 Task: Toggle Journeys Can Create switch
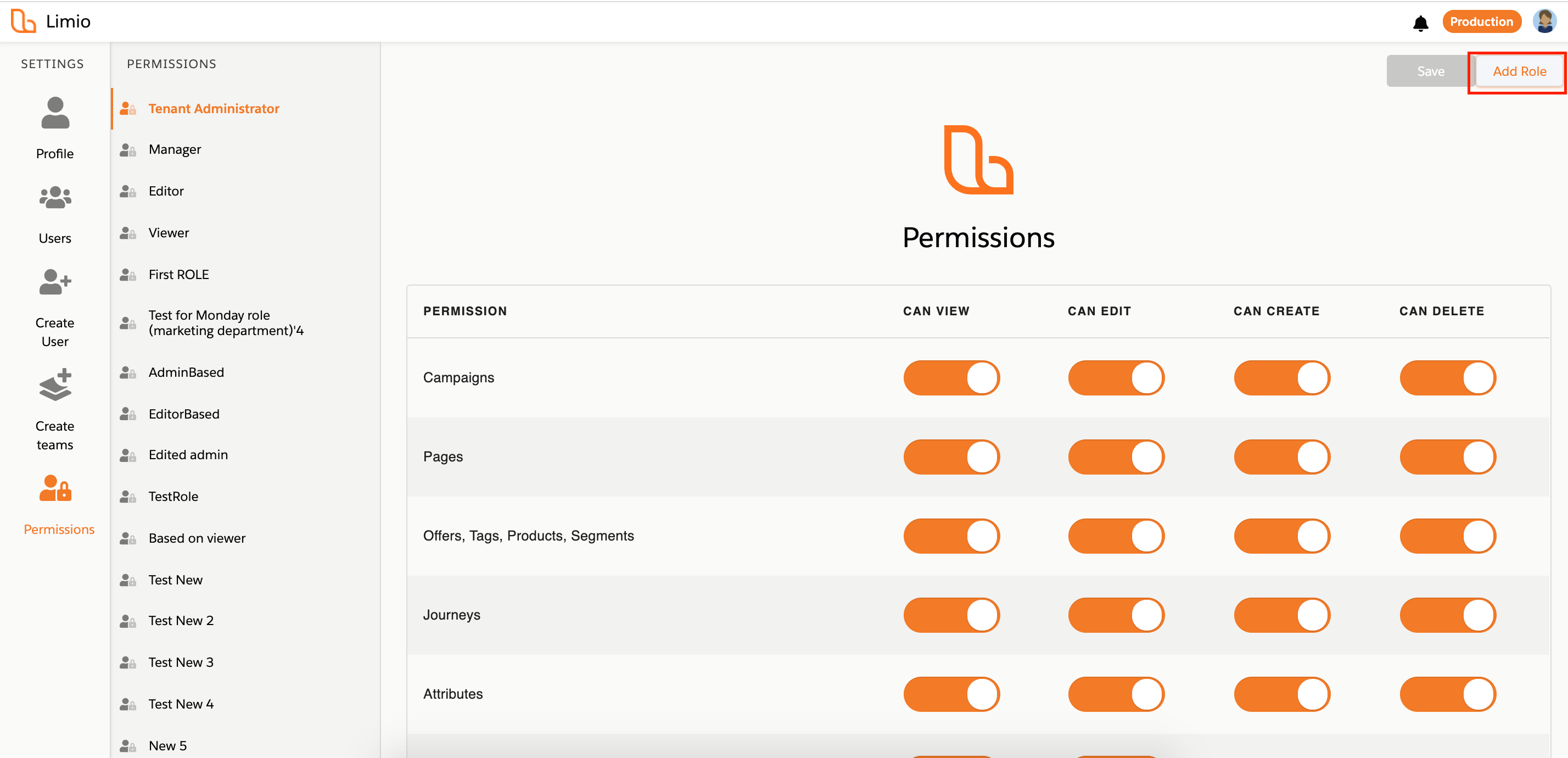[1281, 615]
